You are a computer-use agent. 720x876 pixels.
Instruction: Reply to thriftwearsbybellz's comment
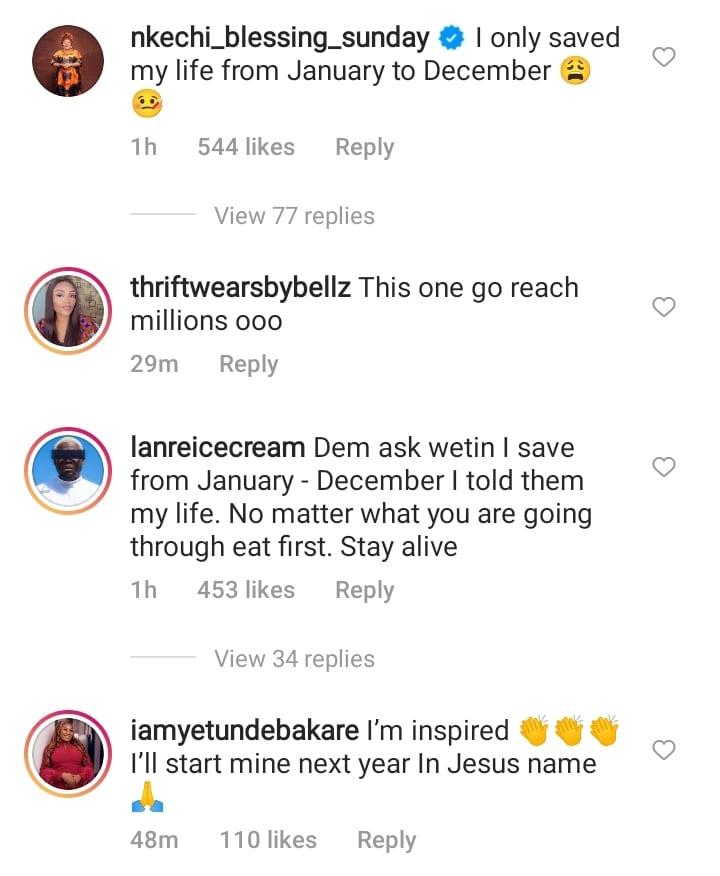coord(248,364)
